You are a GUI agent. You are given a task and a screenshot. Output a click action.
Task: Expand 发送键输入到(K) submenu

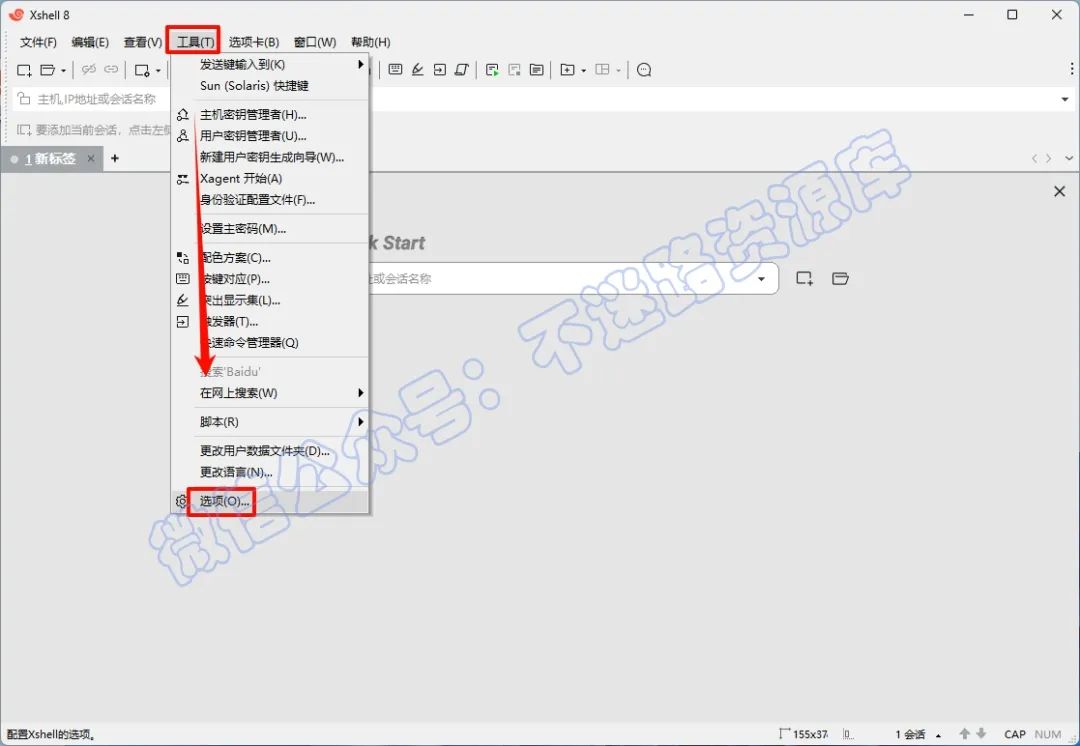click(270, 64)
